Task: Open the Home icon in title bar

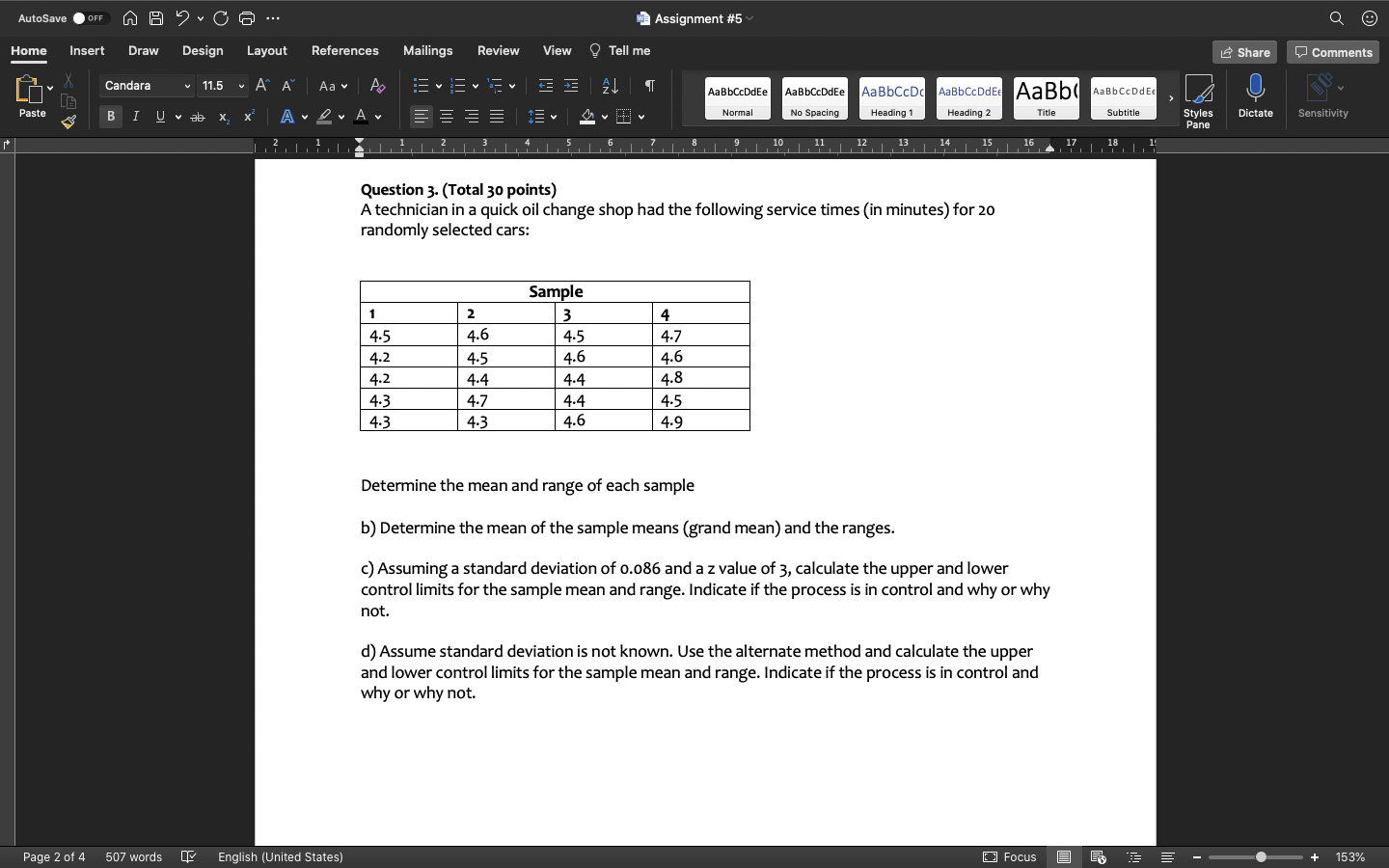Action: click(130, 18)
